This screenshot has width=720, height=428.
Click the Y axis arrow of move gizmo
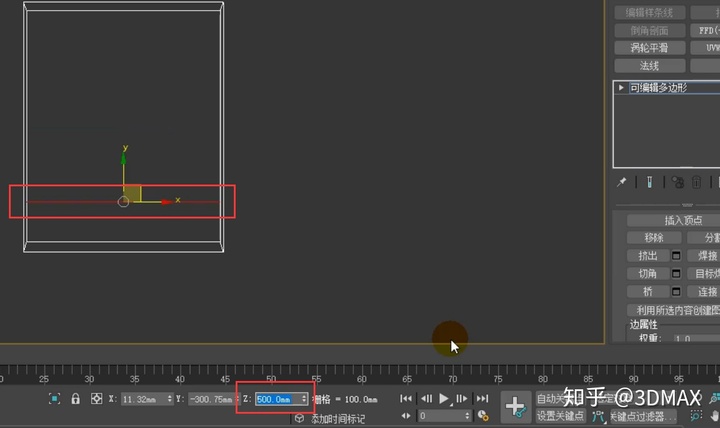click(124, 158)
